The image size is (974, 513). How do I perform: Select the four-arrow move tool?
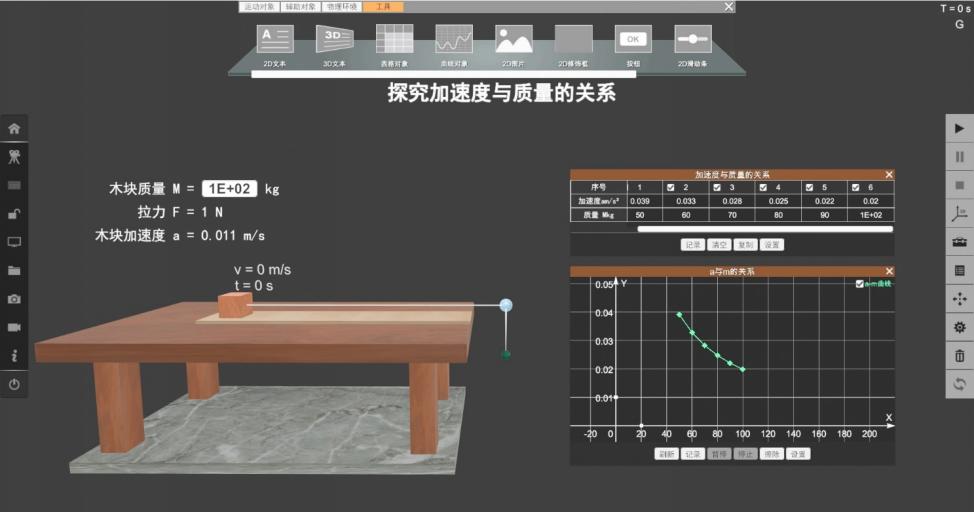click(960, 299)
